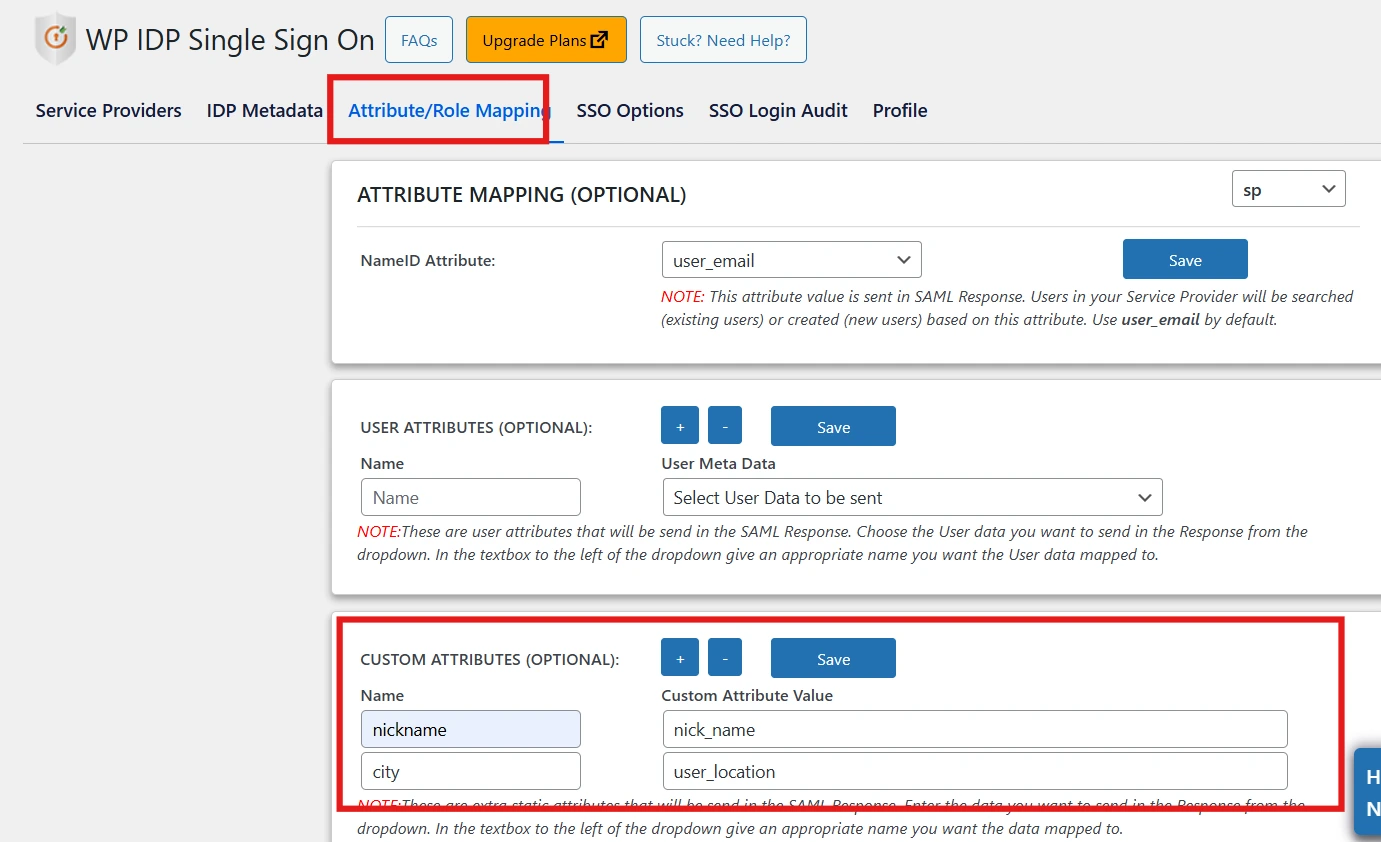This screenshot has width=1381, height=842.
Task: Click the nickname custom attribute name field
Action: tap(471, 729)
